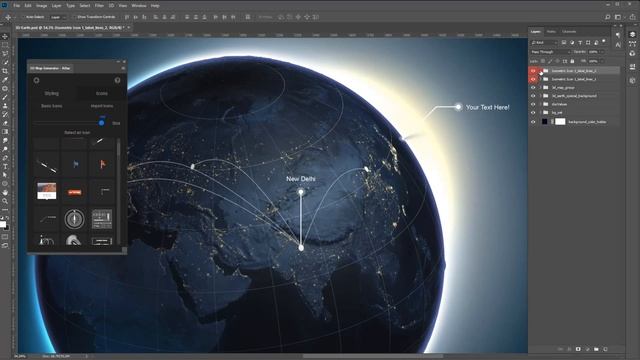This screenshot has height=360, width=640.
Task: Click the lock all padlock icon
Action: tap(572, 61)
